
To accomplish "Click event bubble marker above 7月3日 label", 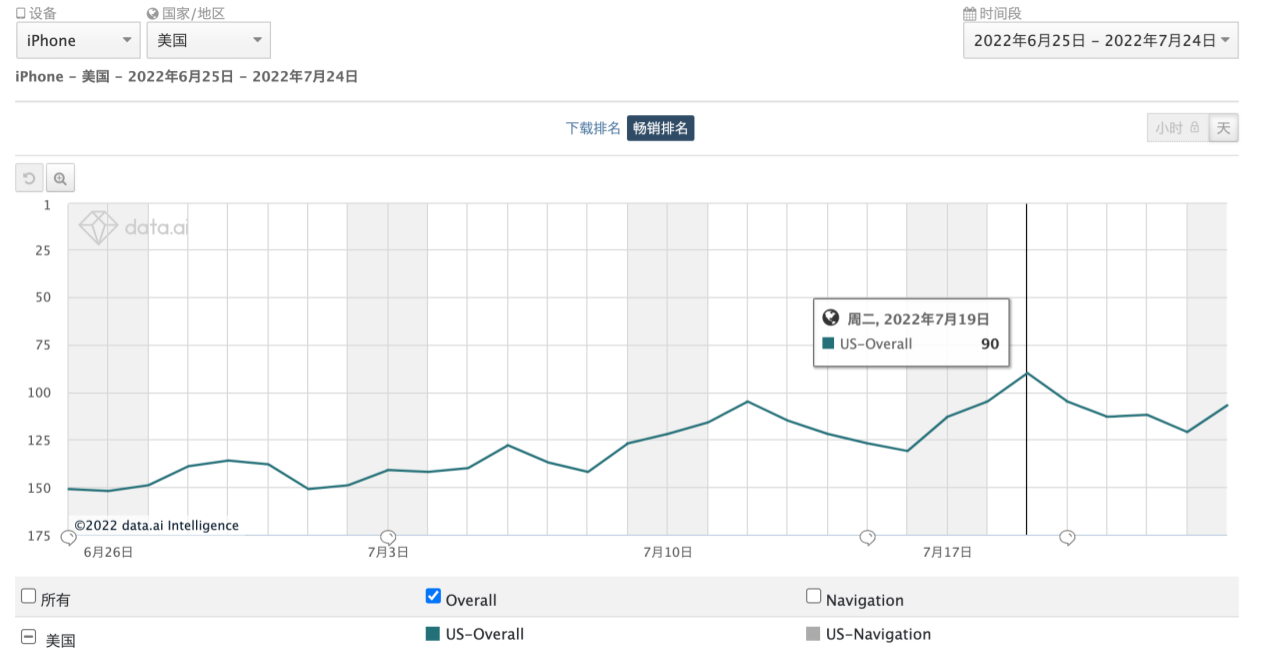I will (388, 538).
